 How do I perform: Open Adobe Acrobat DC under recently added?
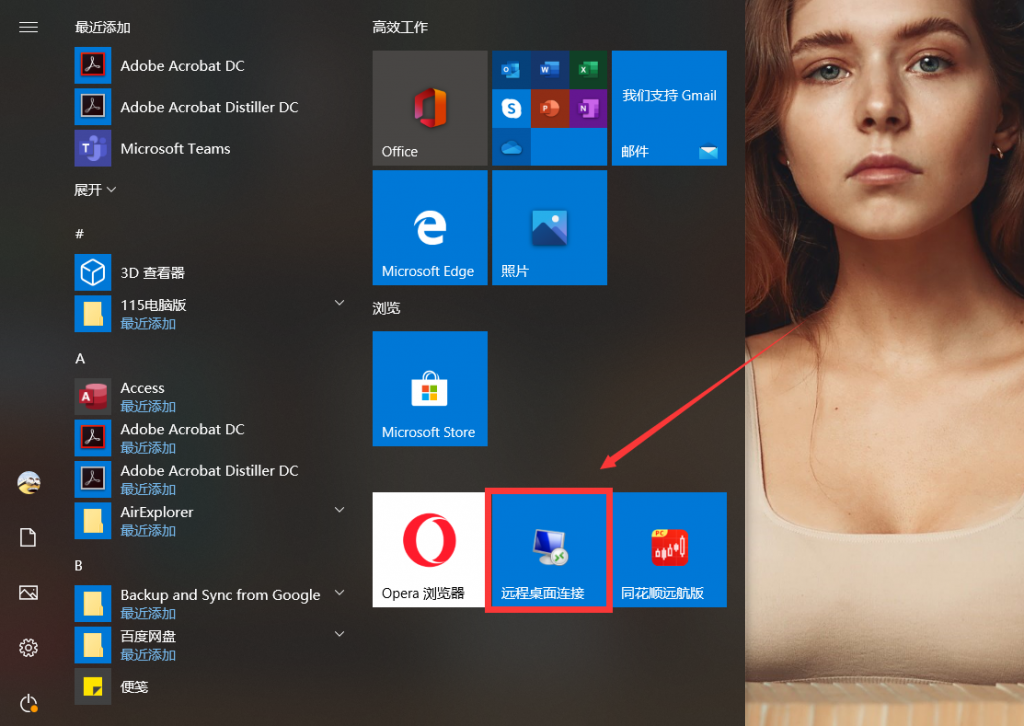(210, 65)
